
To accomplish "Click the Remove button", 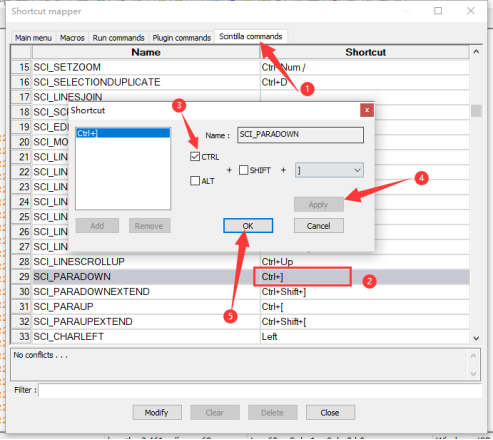I will pyautogui.click(x=149, y=226).
